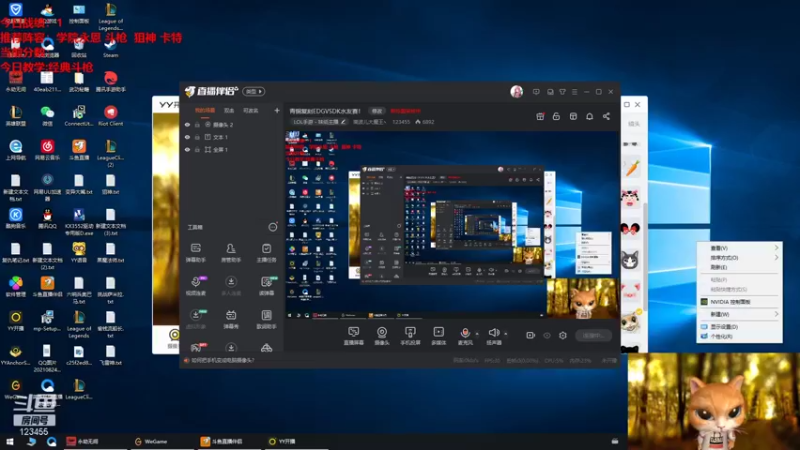Image resolution: width=800 pixels, height=450 pixels.
Task: Switch to the first red scene tab
Action: (x=205, y=110)
